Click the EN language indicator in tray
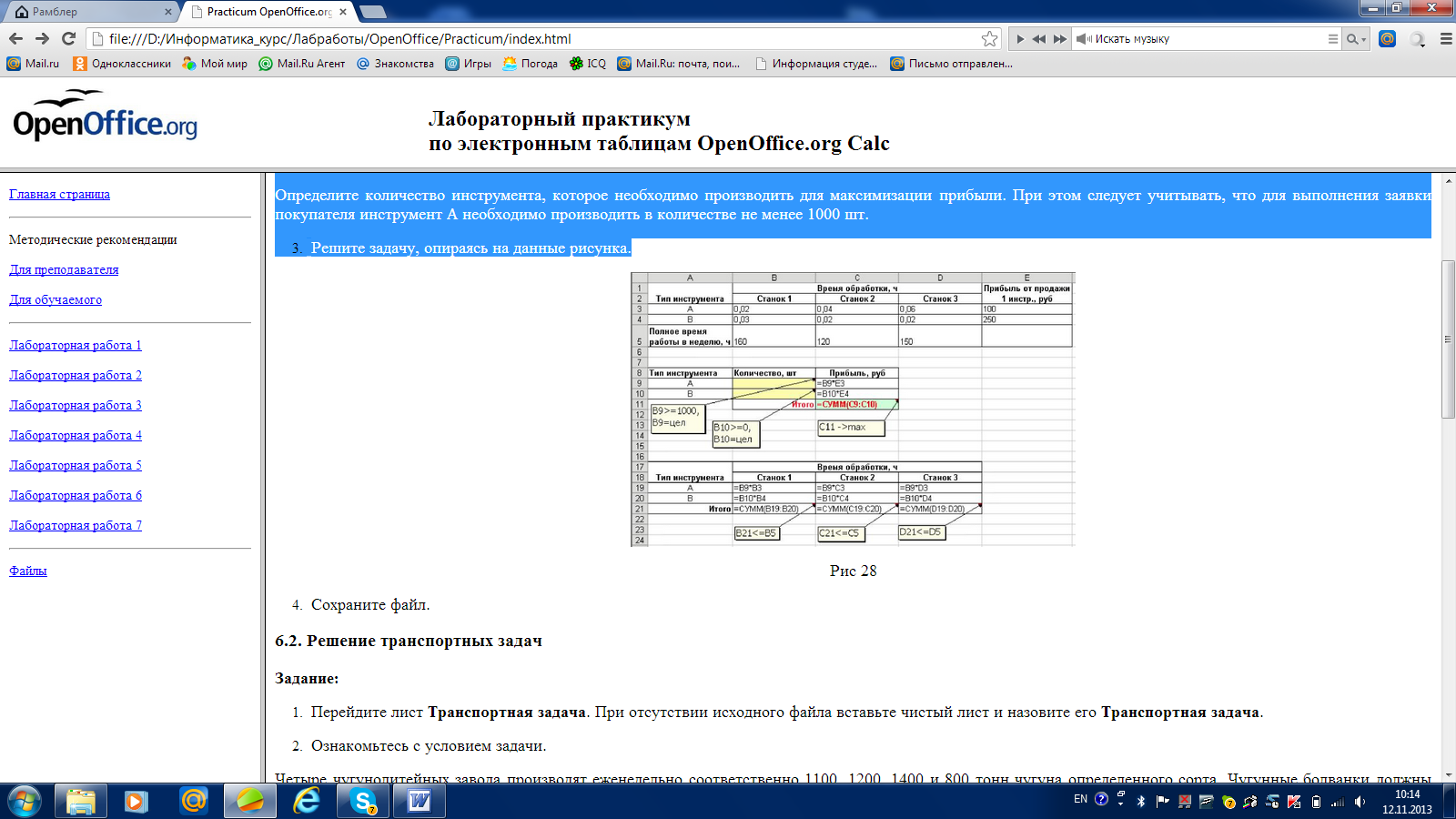 1080,799
